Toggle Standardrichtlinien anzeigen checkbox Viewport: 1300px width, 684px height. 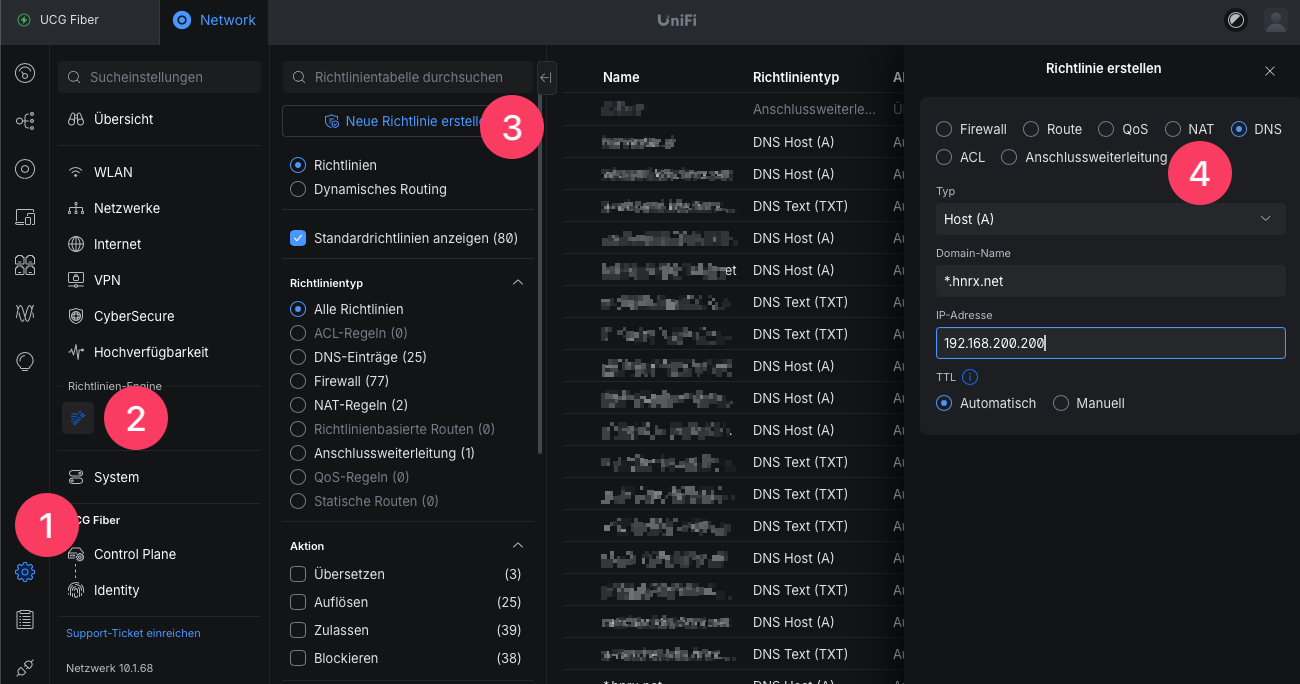(x=298, y=238)
